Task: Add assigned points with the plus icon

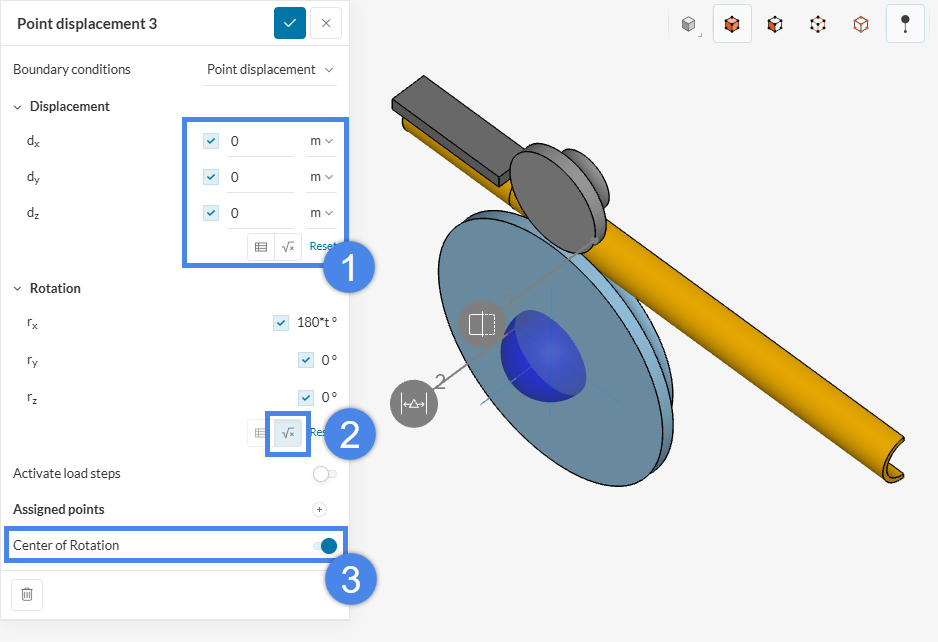Action: tap(320, 509)
